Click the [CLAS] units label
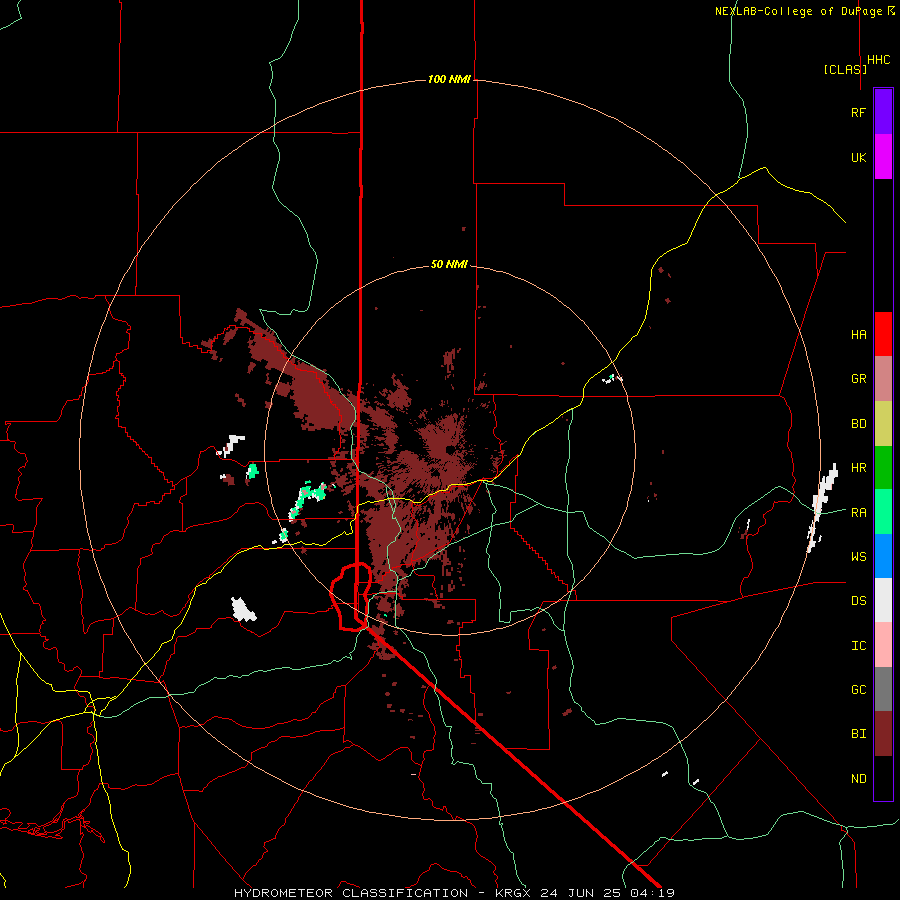 [x=845, y=69]
